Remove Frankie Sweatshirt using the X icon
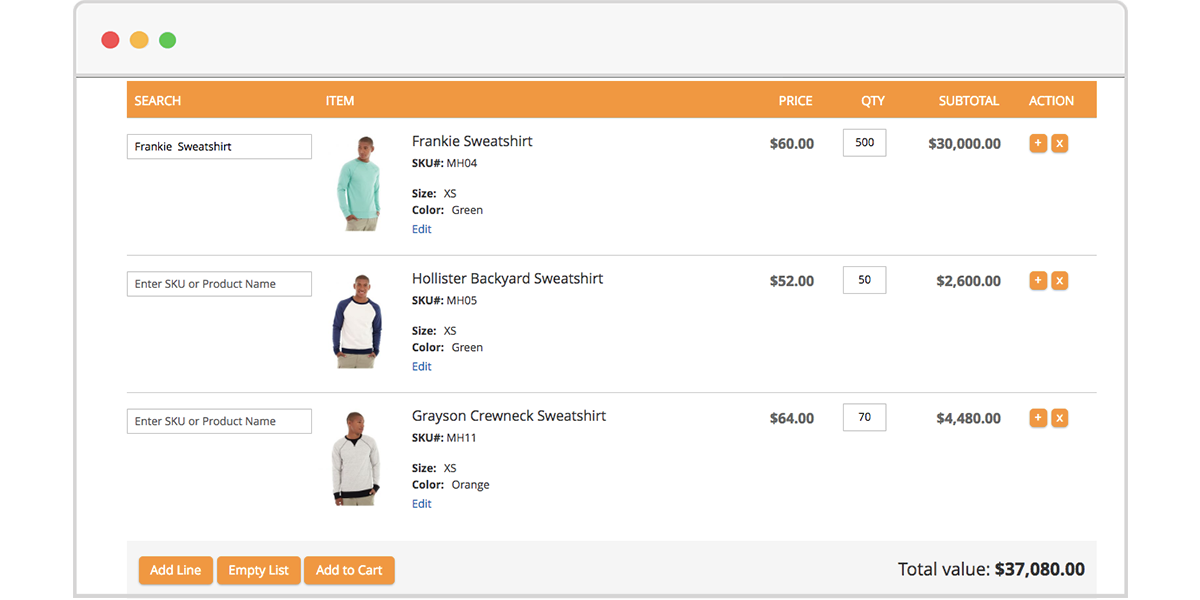Viewport: 1200px width, 600px height. [x=1060, y=143]
